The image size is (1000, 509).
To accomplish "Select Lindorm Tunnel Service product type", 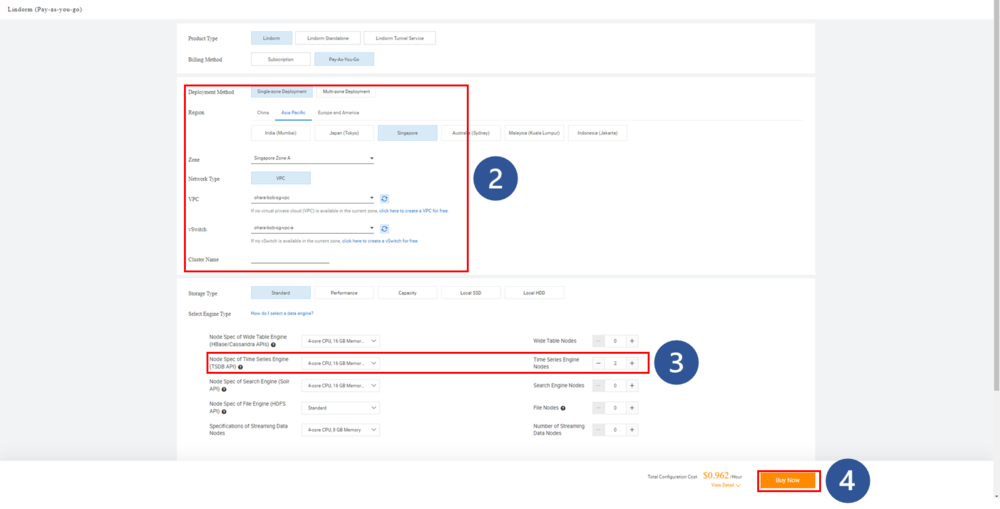I will [x=400, y=38].
